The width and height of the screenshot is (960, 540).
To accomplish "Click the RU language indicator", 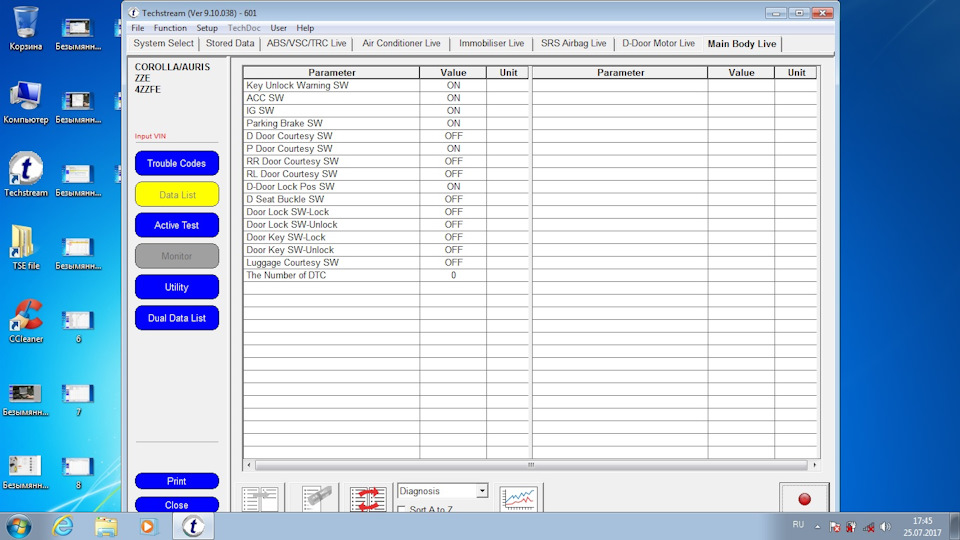I will pyautogui.click(x=798, y=525).
